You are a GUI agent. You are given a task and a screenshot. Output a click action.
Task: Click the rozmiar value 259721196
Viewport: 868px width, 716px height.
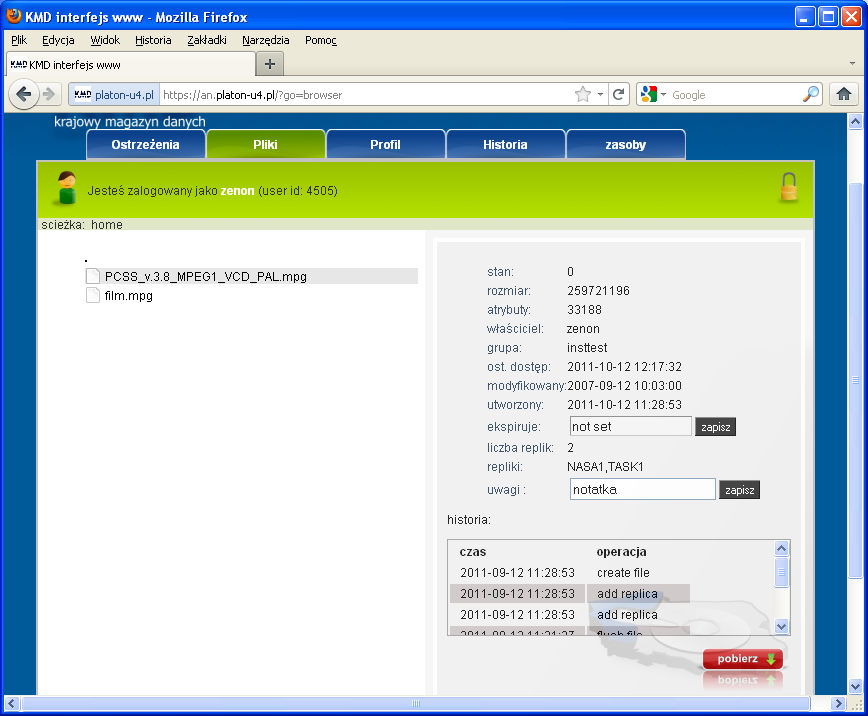point(598,291)
